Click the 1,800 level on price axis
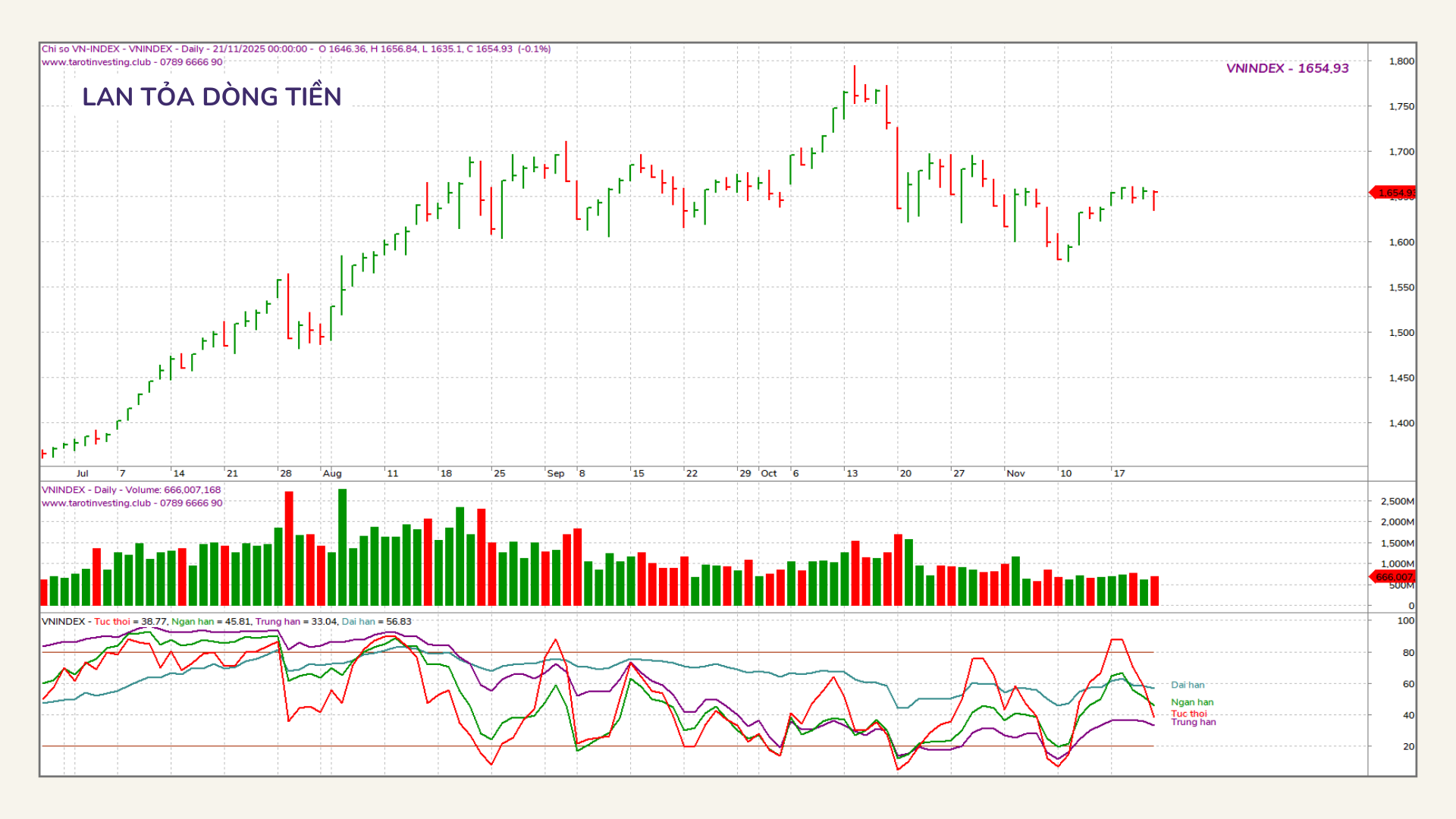 pyautogui.click(x=1401, y=61)
